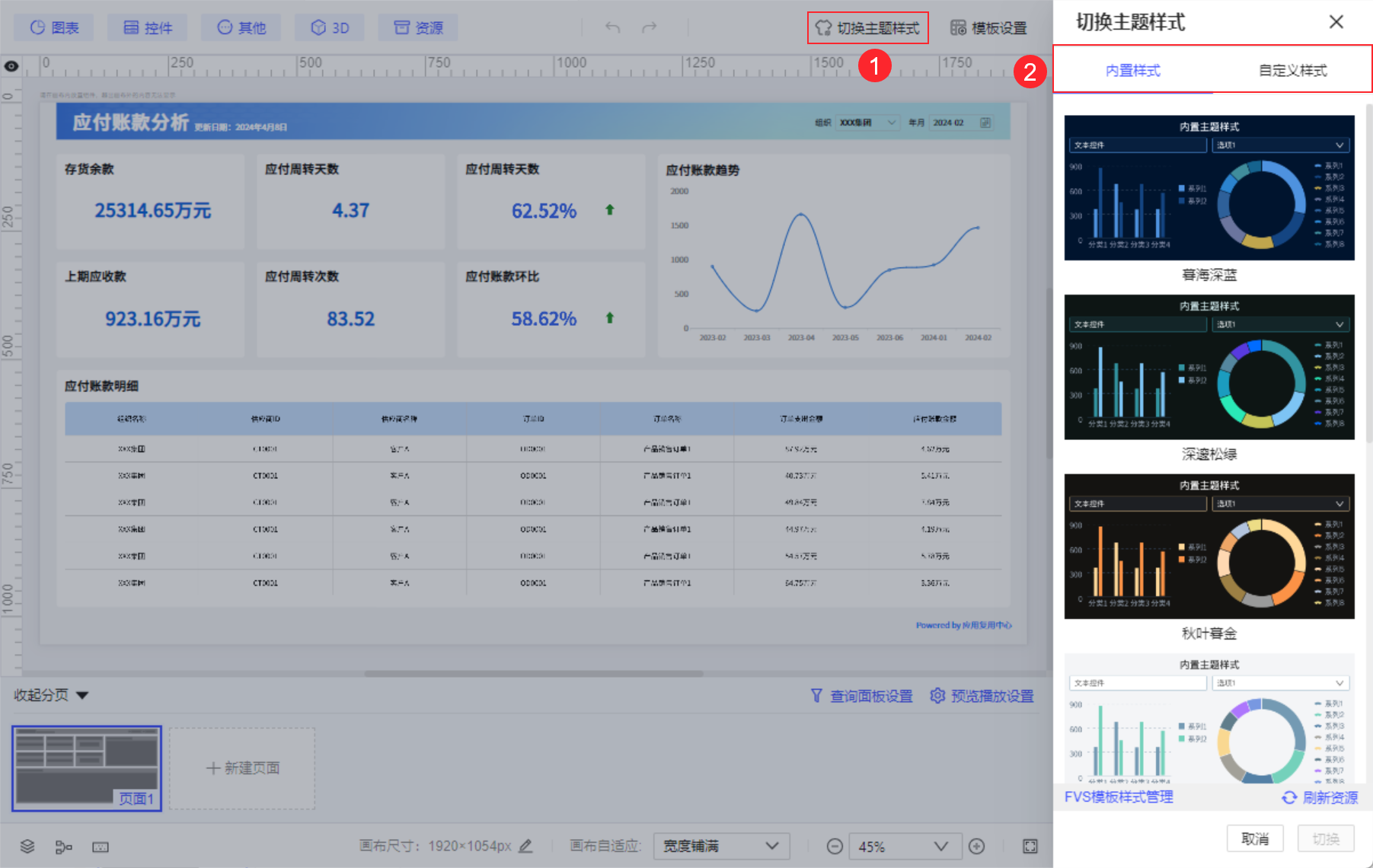This screenshot has width=1373, height=868.
Task: Select the 应付账款分析 title text
Action: tap(130, 122)
